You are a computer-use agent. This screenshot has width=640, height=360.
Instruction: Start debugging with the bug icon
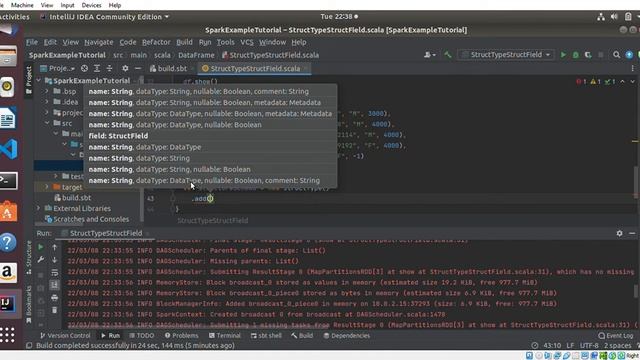click(576, 55)
